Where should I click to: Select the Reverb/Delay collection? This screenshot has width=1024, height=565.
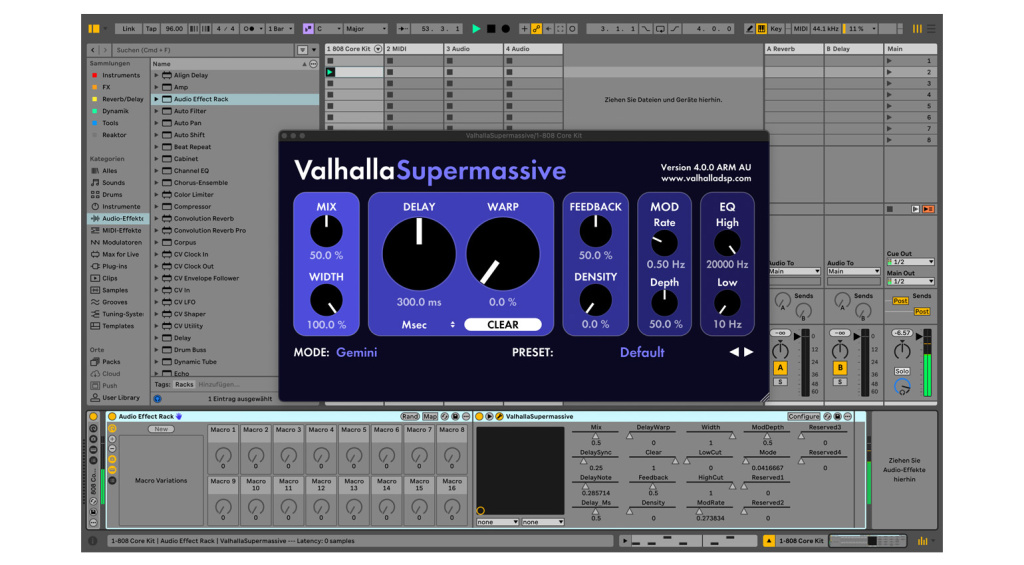point(118,99)
